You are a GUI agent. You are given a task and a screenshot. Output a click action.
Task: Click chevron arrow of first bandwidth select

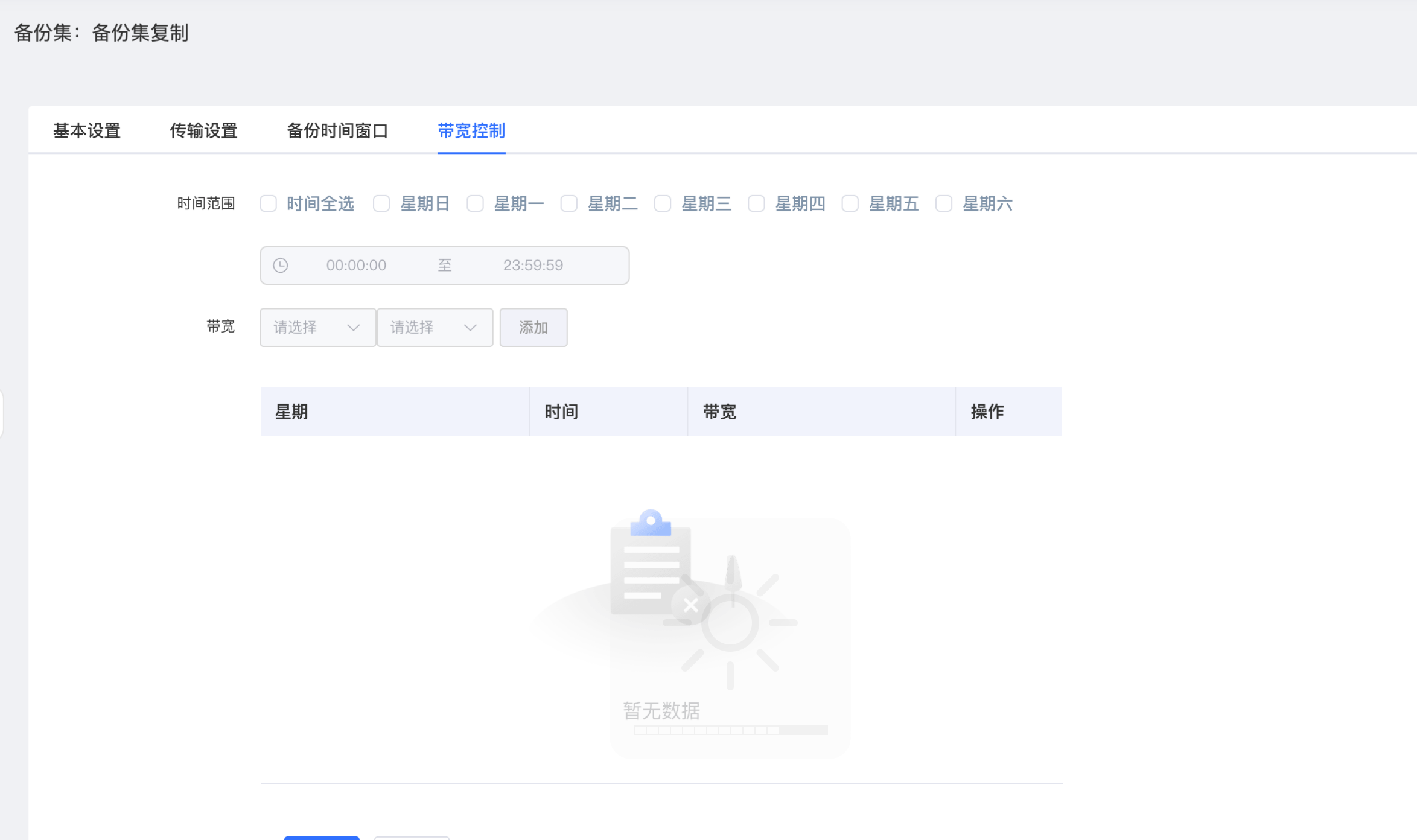354,328
